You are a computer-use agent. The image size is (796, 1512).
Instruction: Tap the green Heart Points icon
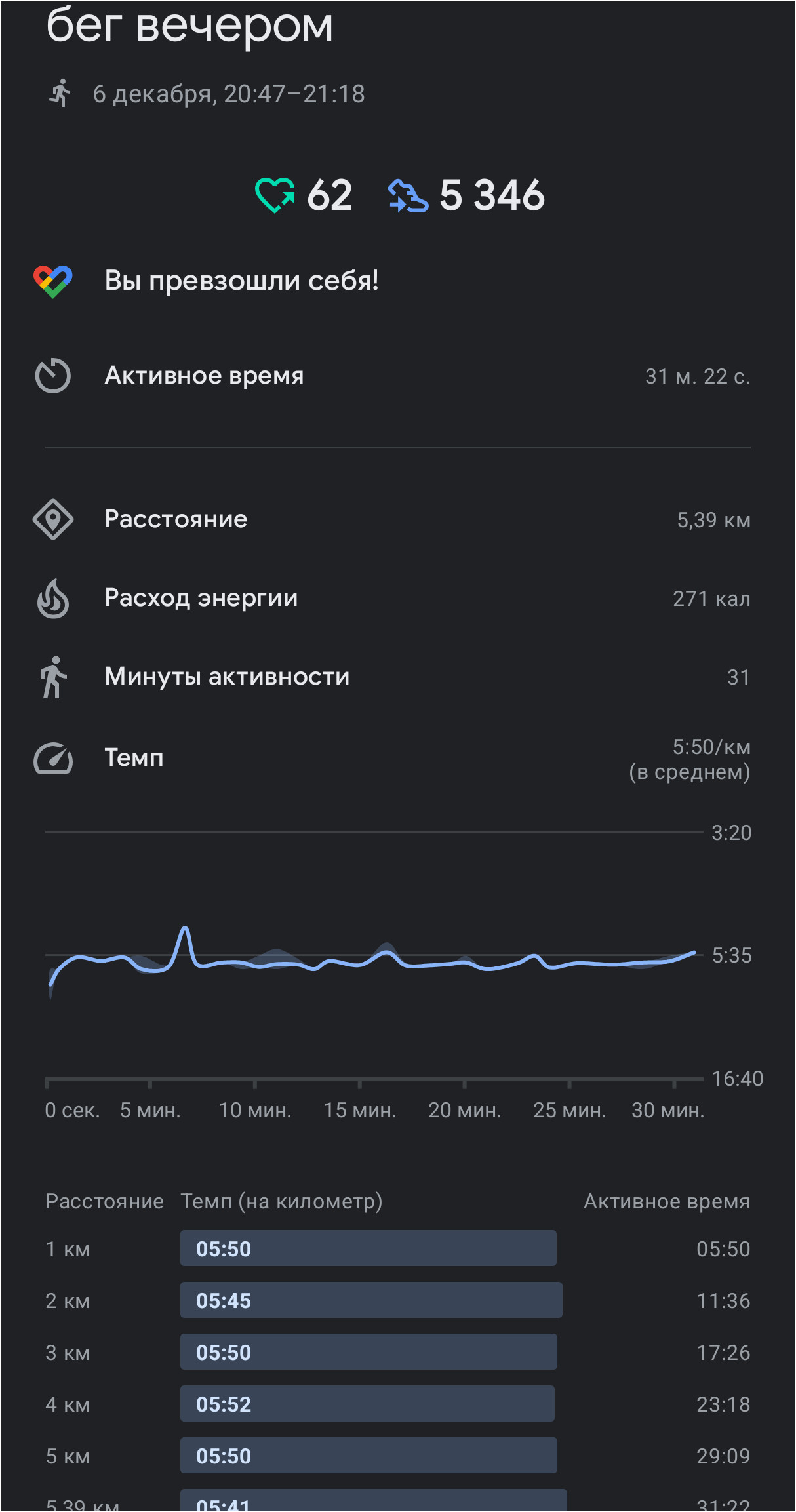click(275, 195)
